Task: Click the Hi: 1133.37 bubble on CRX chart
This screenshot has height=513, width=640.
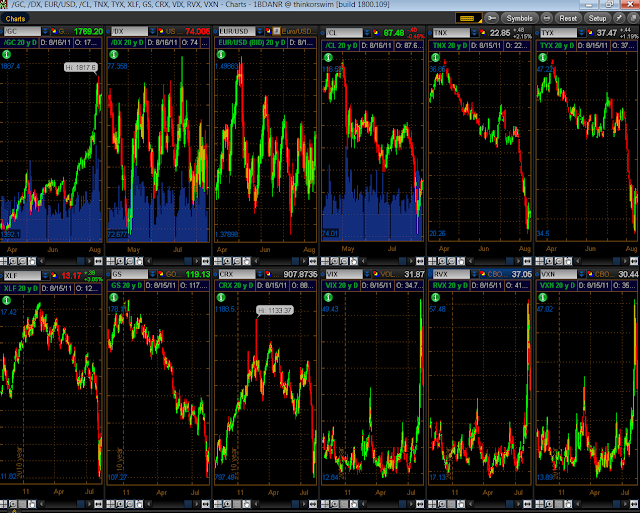Action: [x=275, y=311]
